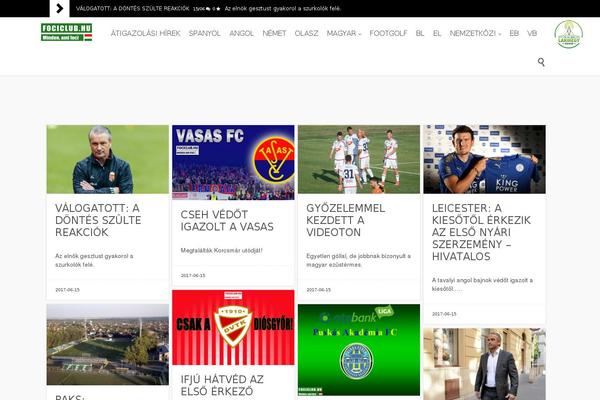600x400 pixels.
Task: Expand the Nemzetközi dropdown menu
Action: click(475, 33)
